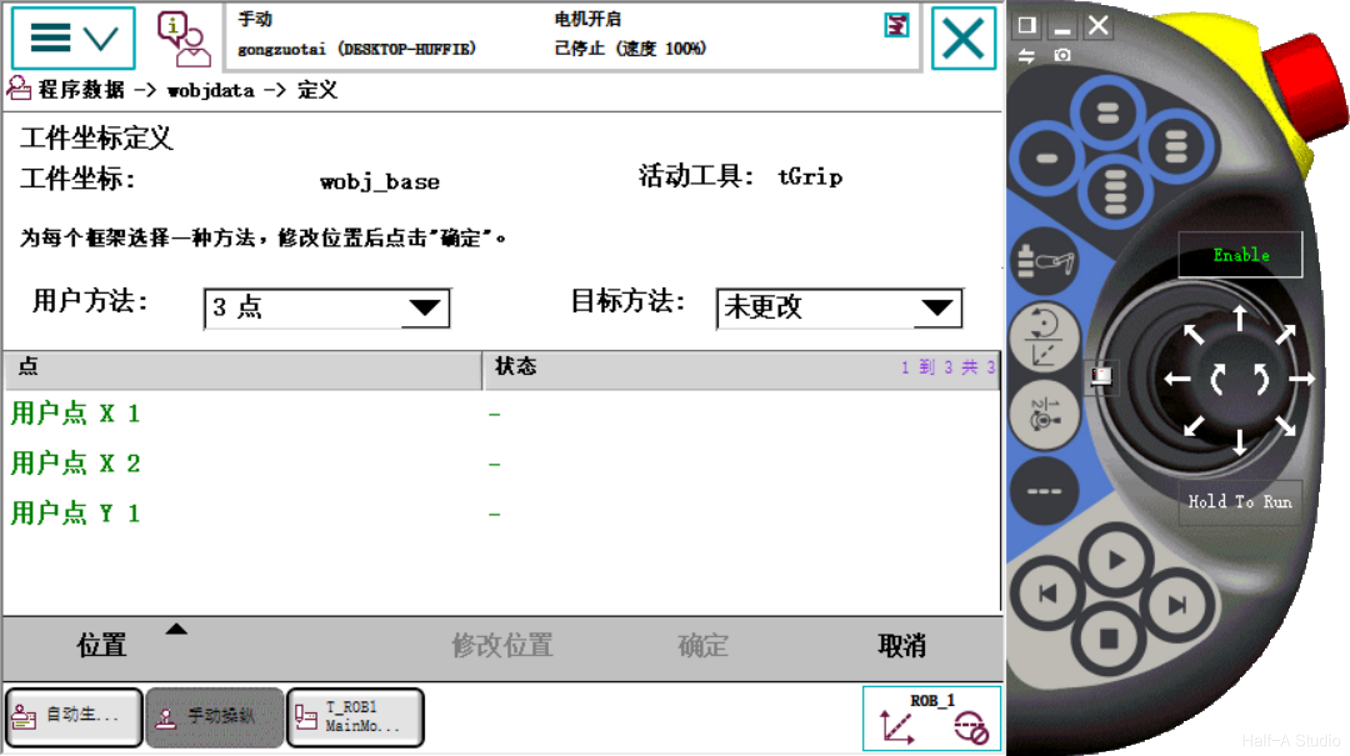
Task: Toggle linear/reorient motion mode key
Action: pos(1047,337)
